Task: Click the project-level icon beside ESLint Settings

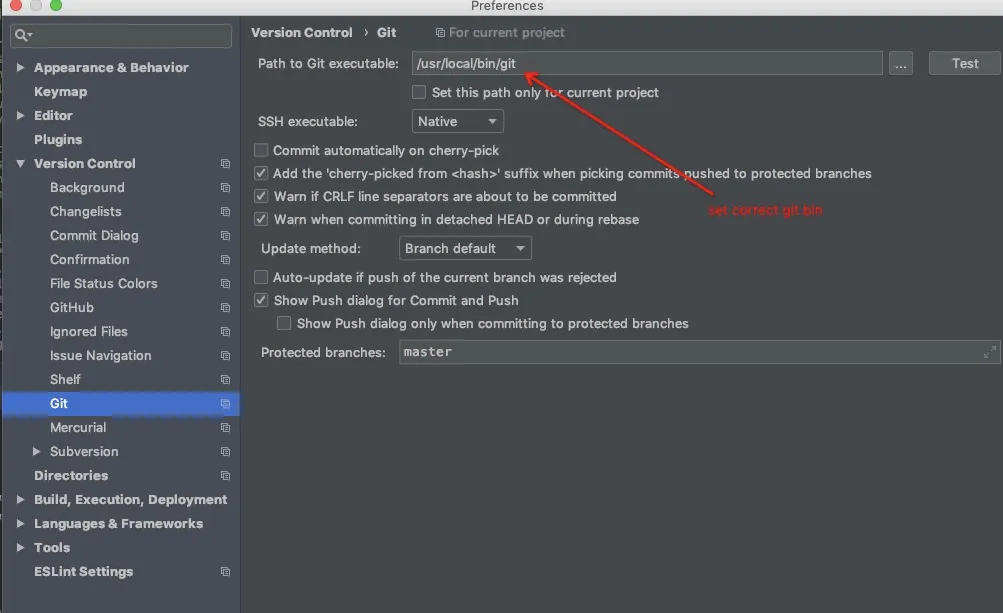Action: (225, 571)
